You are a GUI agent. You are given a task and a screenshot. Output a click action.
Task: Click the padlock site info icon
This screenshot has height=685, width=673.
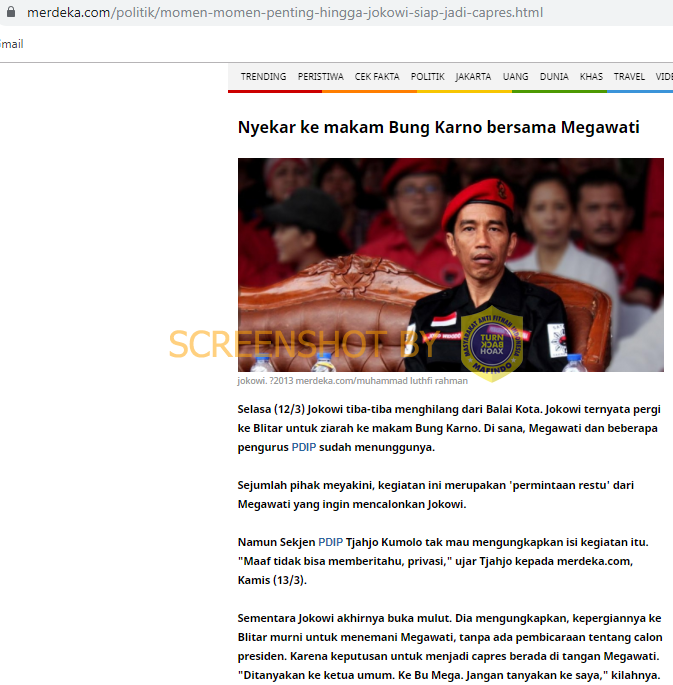(11, 12)
